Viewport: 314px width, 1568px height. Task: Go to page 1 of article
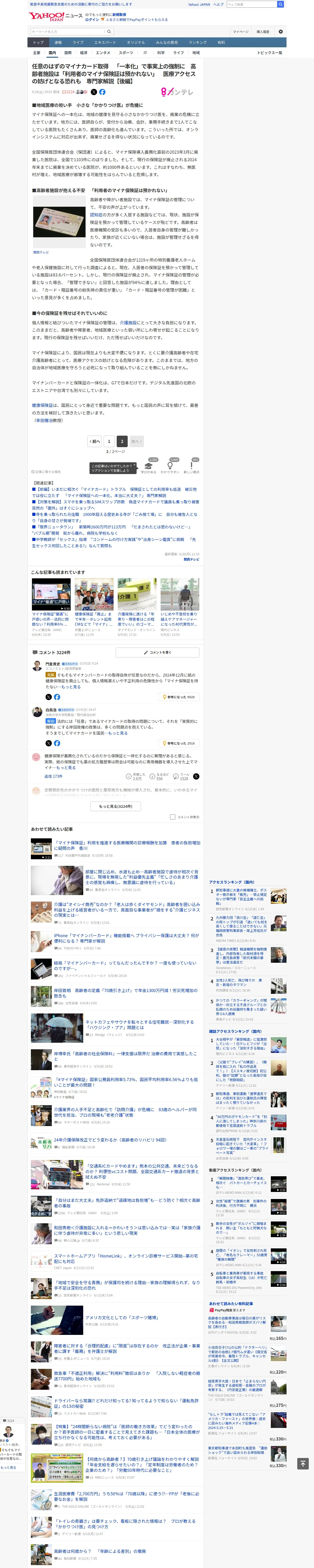[109, 441]
